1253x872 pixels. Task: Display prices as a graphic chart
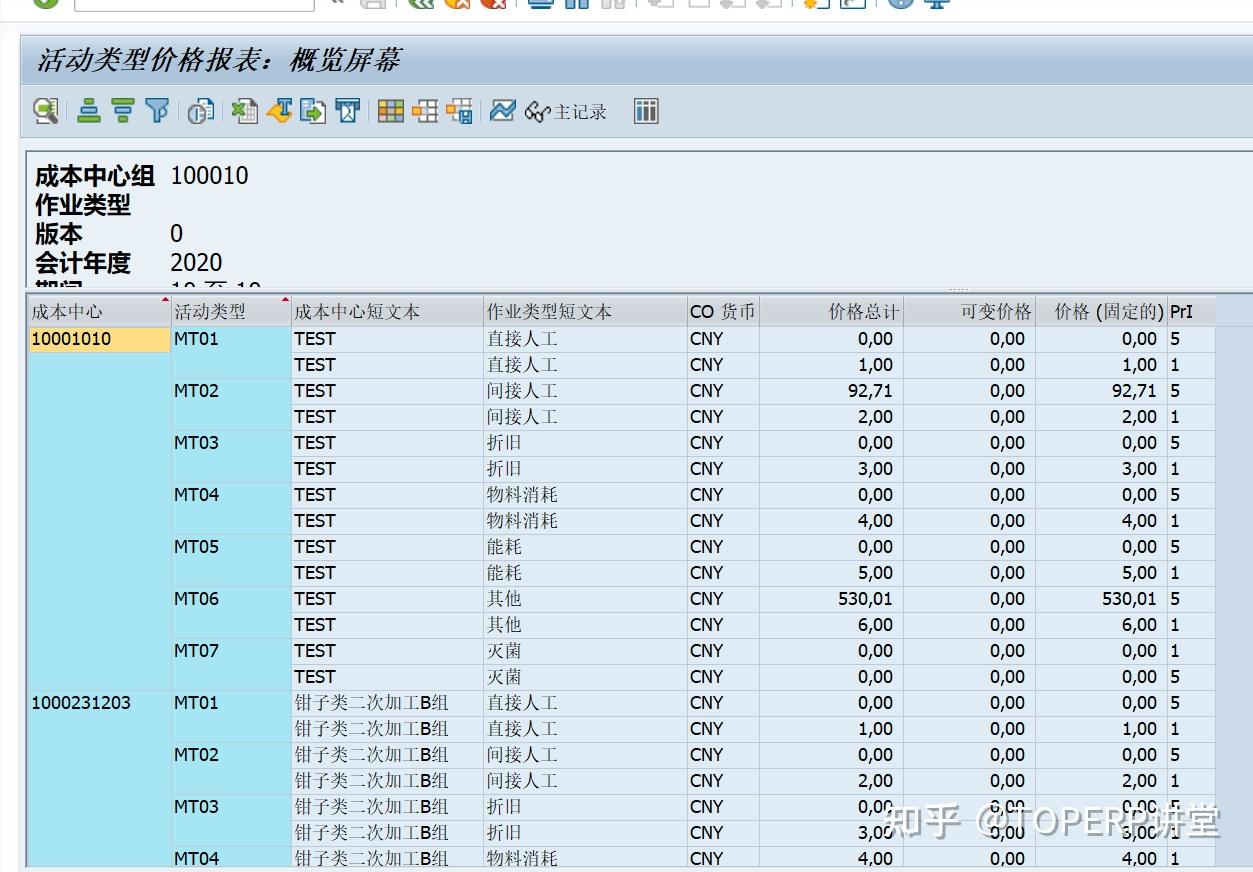pos(500,111)
